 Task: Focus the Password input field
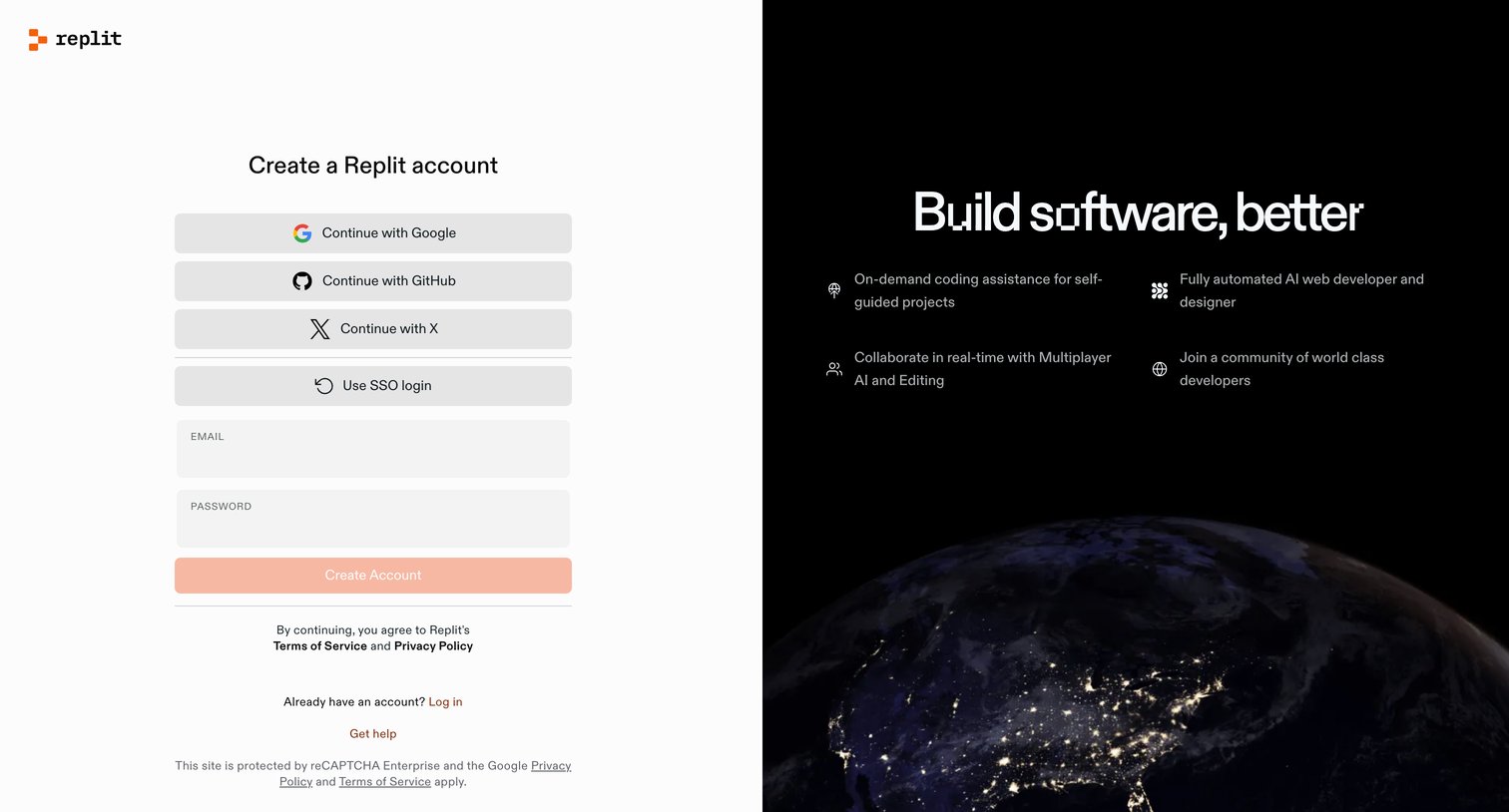click(x=373, y=519)
